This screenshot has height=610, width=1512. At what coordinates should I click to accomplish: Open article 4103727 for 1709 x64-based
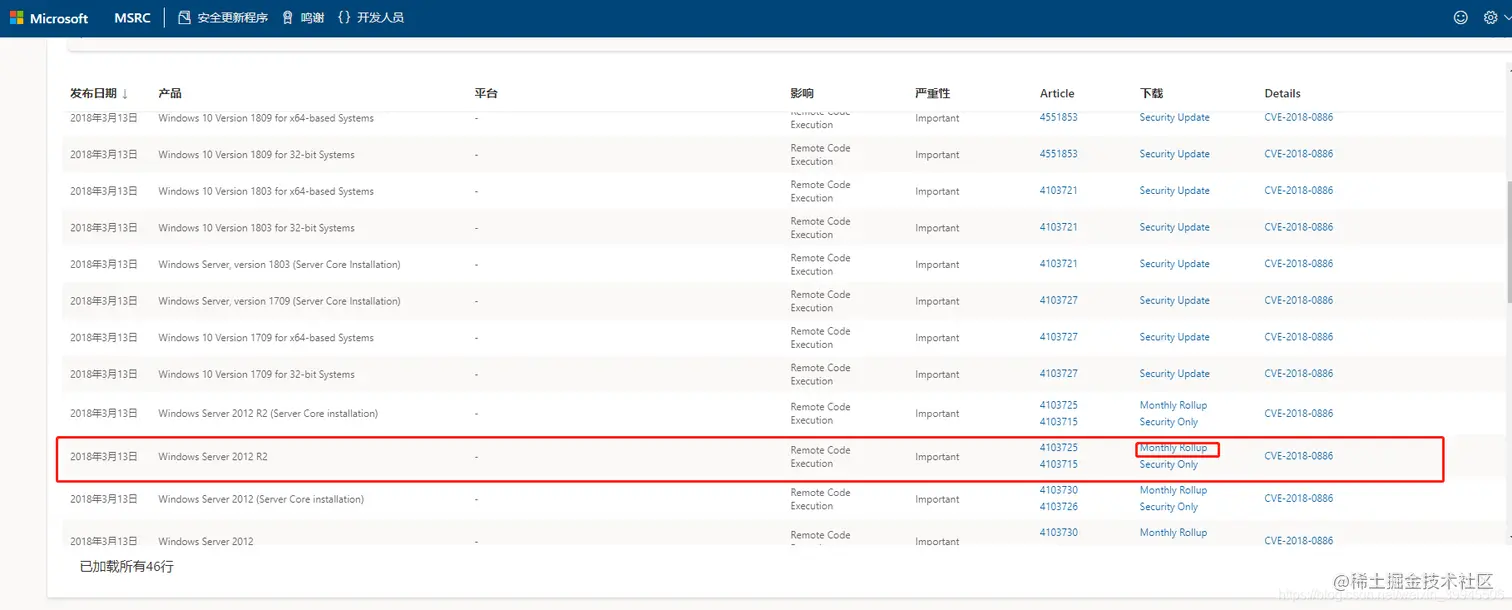(1059, 337)
